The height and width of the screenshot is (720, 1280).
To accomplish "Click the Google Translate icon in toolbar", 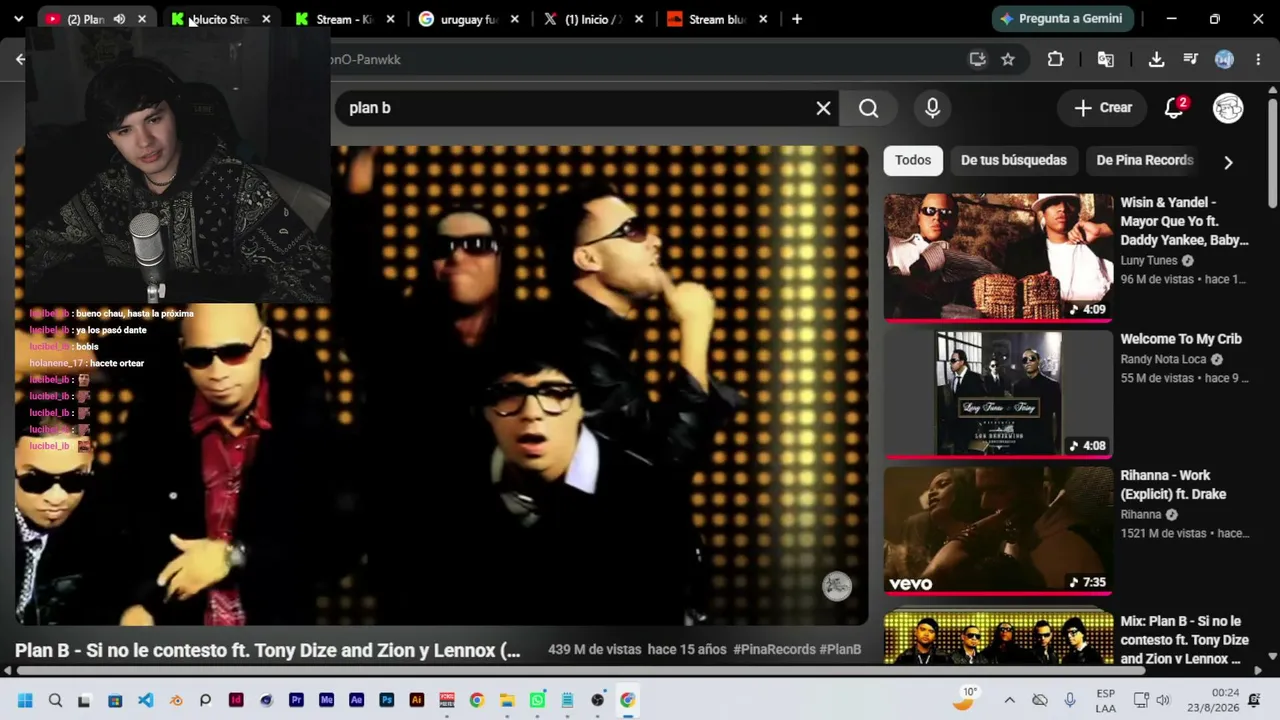I will (x=1106, y=59).
